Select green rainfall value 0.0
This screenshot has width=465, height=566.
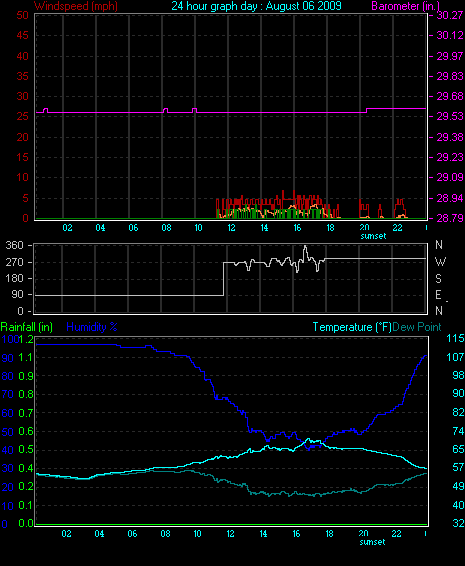click(26, 523)
